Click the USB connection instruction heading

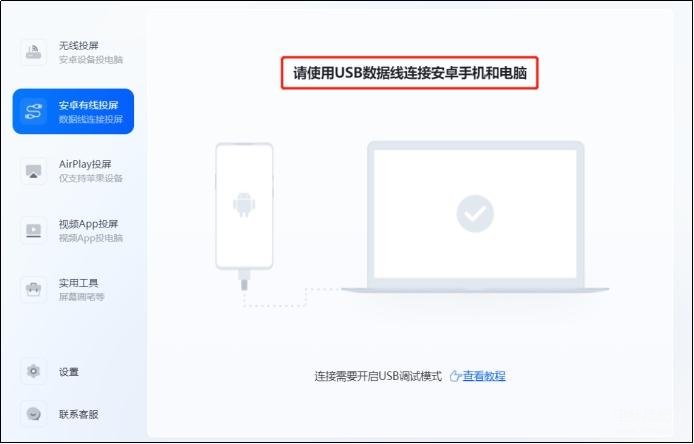tap(410, 73)
